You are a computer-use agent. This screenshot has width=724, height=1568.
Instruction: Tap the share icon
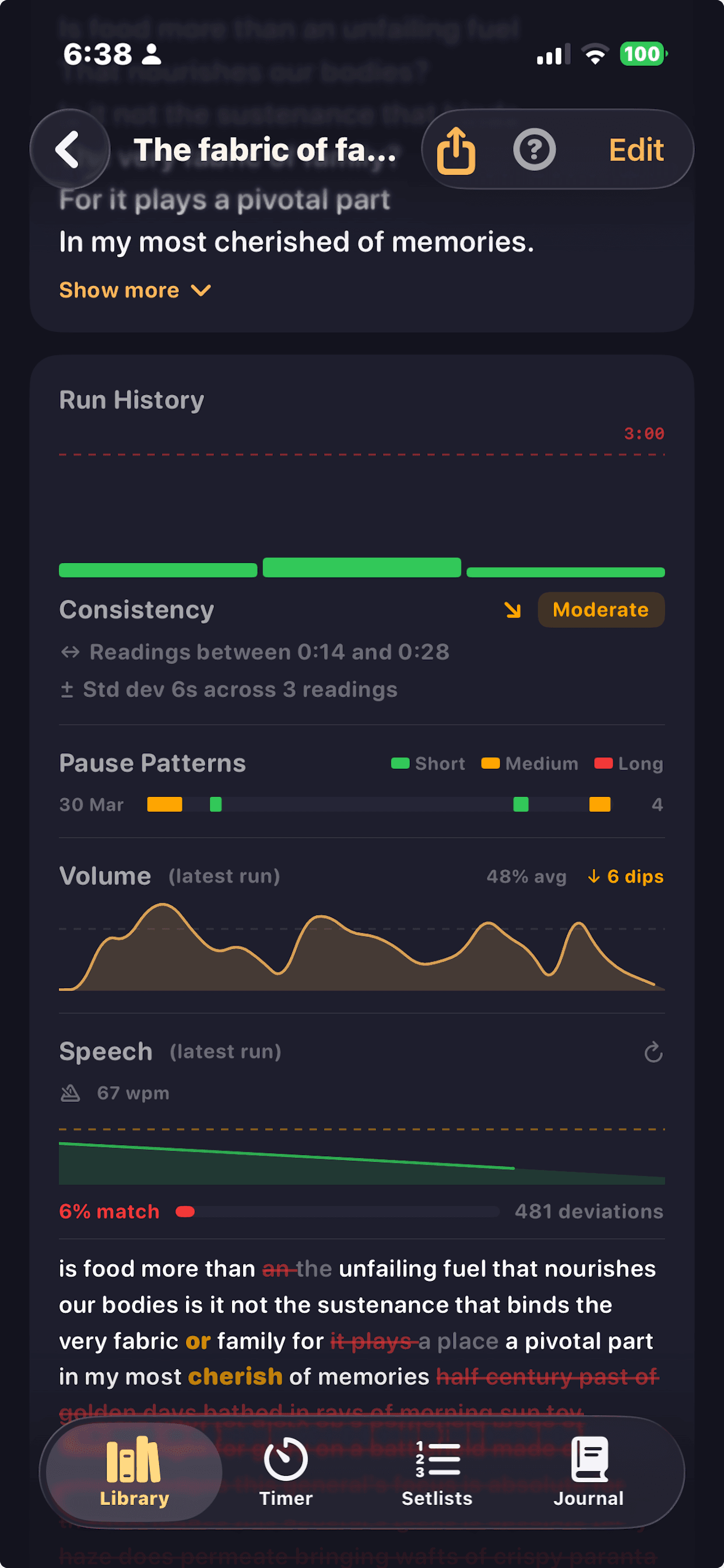(456, 150)
